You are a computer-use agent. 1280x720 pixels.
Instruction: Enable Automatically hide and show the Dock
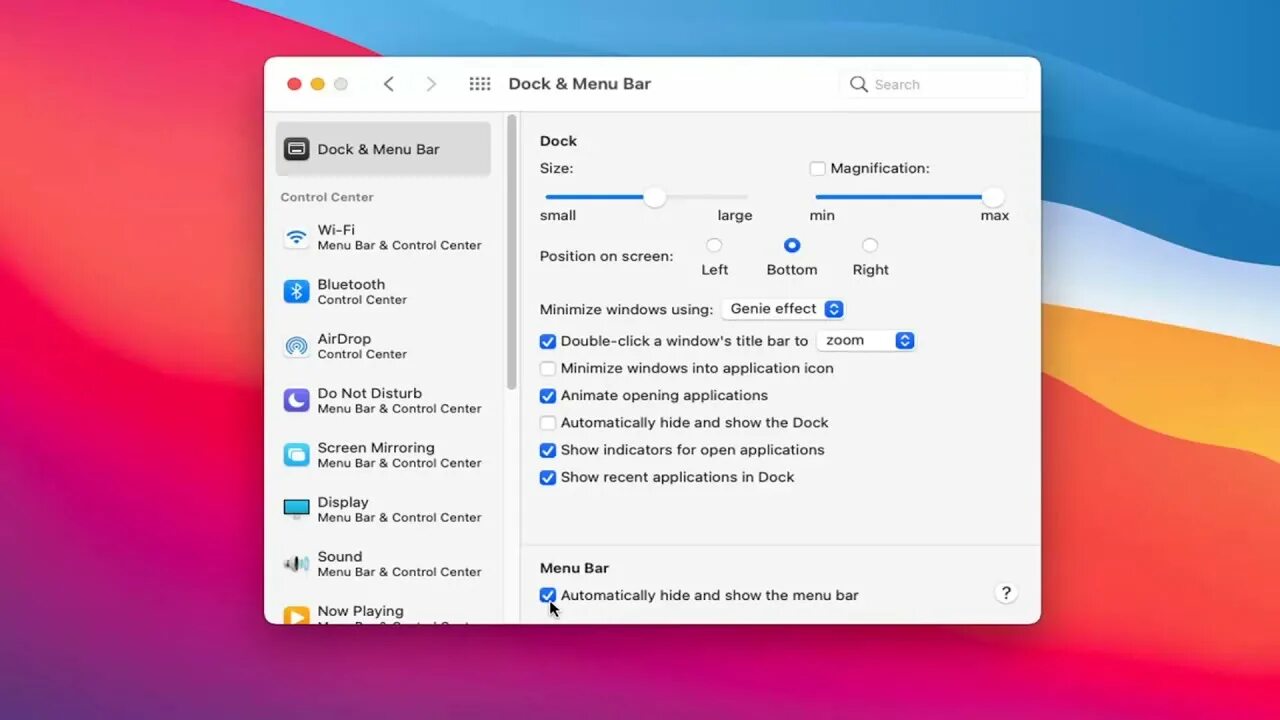(547, 423)
